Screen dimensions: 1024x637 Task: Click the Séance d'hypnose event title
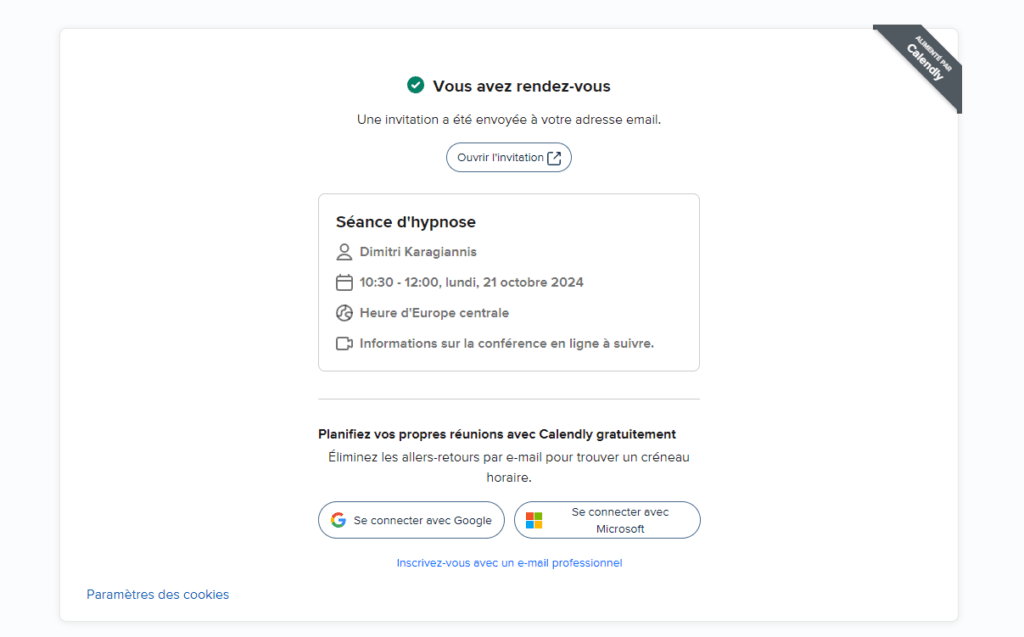(x=406, y=222)
